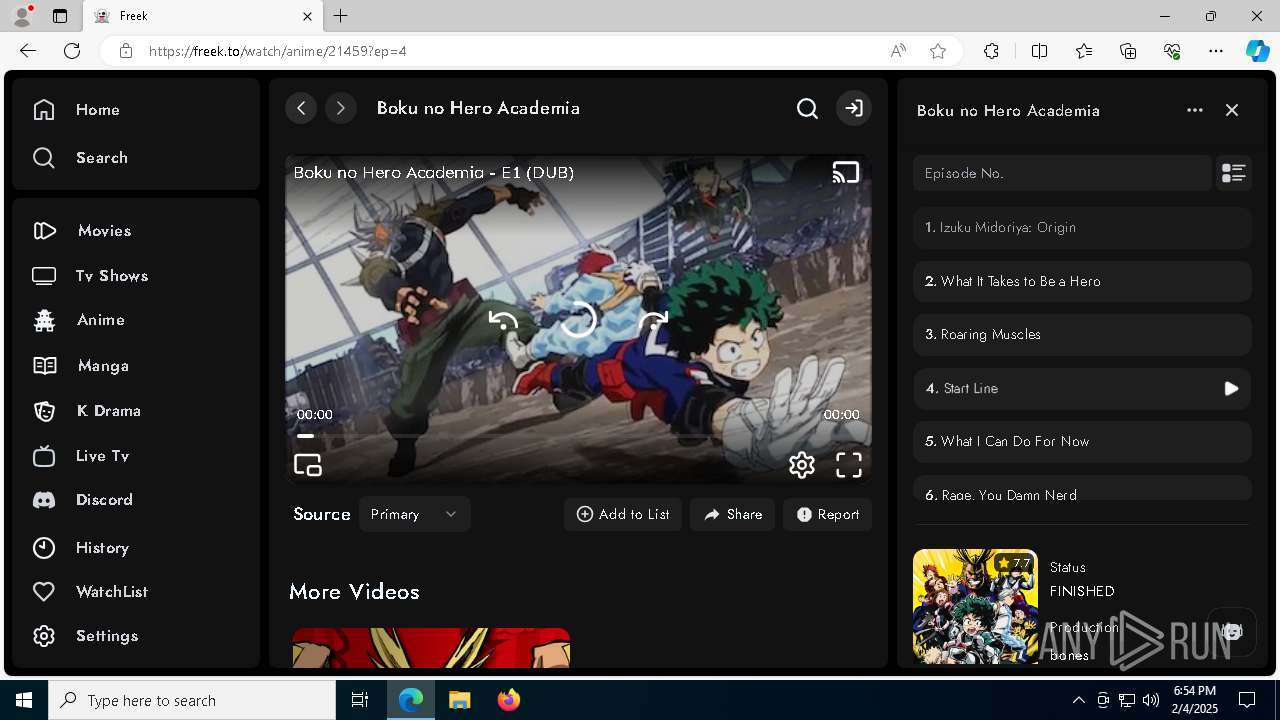Click the browser back arrow
The image size is (1280, 720).
[28, 51]
